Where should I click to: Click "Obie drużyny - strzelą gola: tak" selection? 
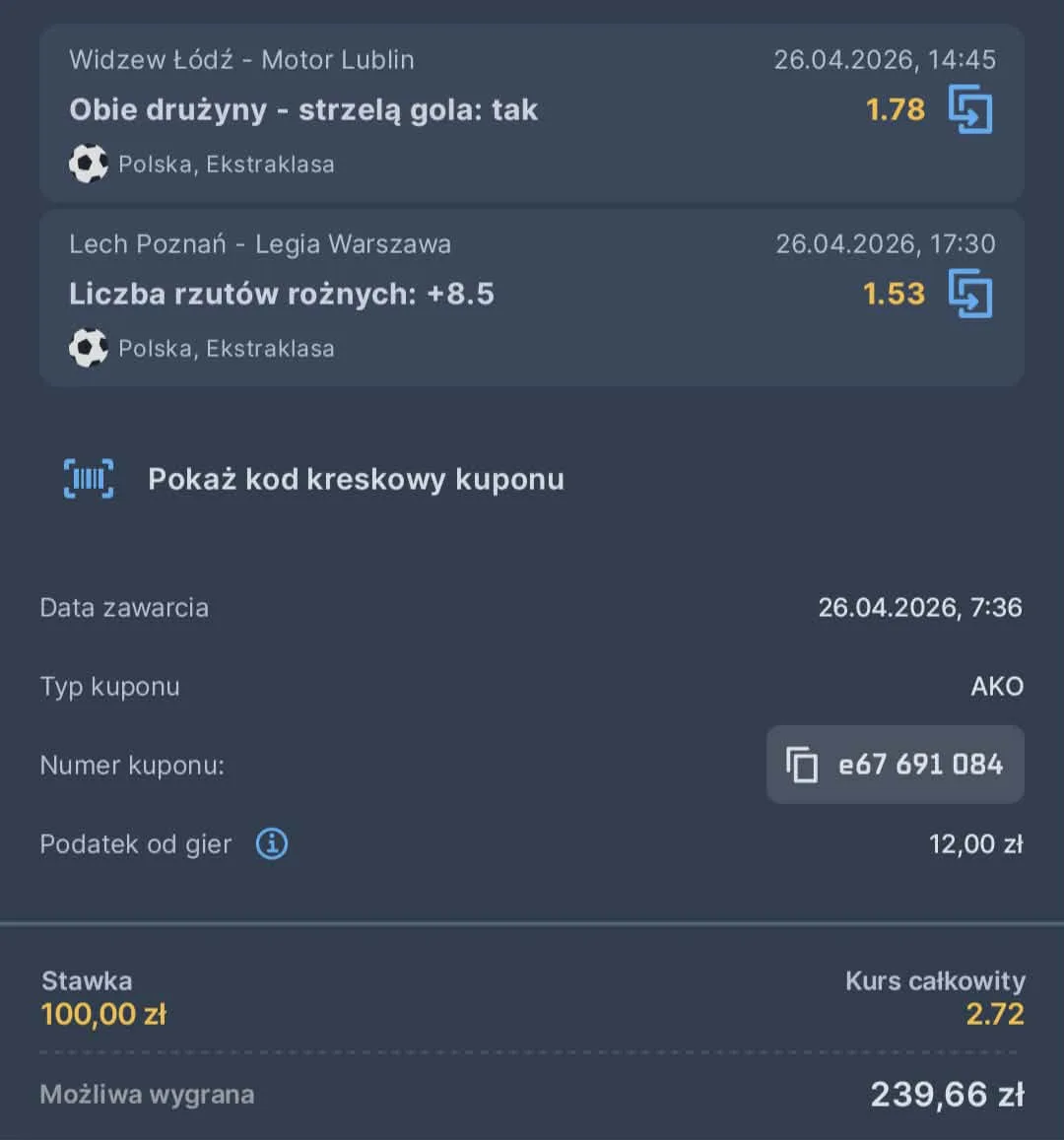point(303,109)
